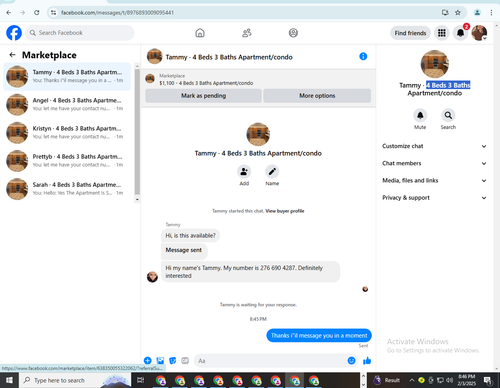Click Mark as pending button

(x=203, y=96)
